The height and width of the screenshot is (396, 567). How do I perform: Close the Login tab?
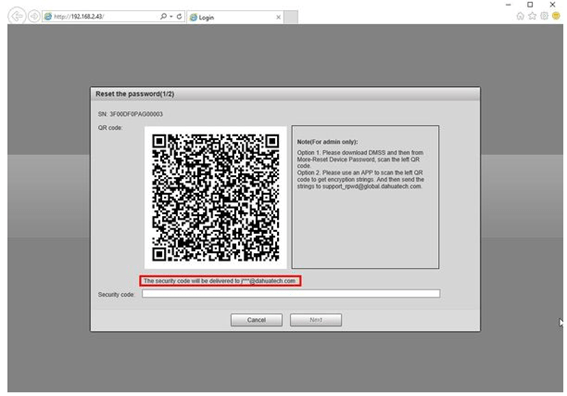[x=278, y=17]
